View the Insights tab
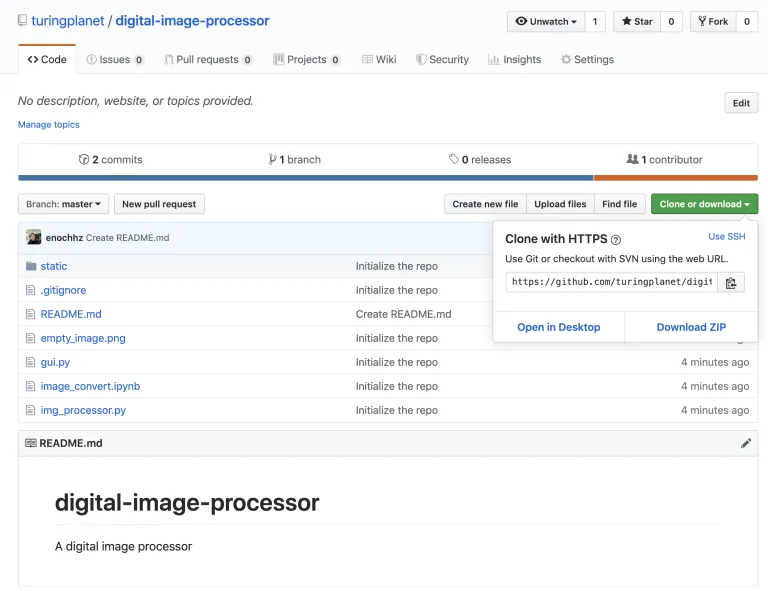The width and height of the screenshot is (768, 591). [x=514, y=60]
